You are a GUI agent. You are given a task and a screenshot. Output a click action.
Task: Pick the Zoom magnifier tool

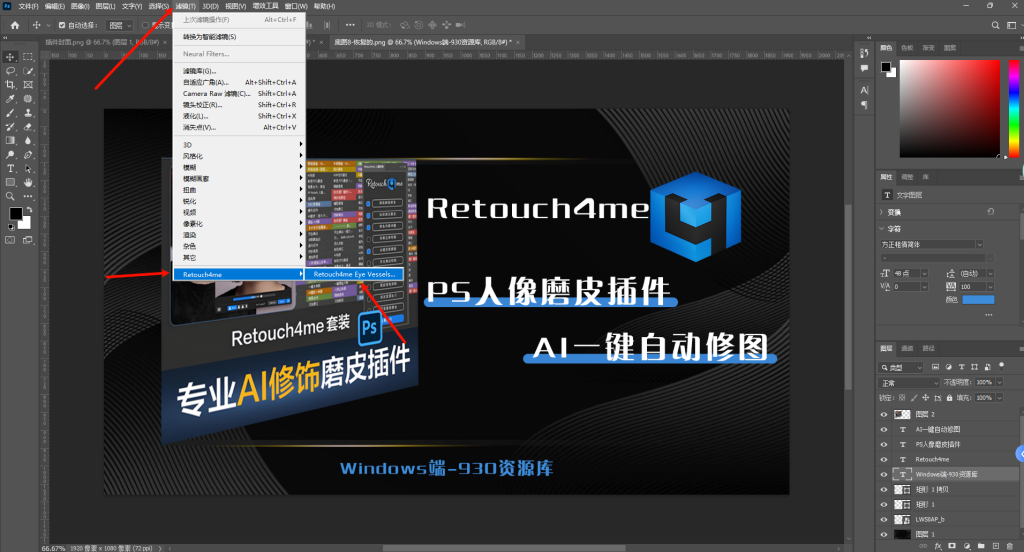pos(10,197)
